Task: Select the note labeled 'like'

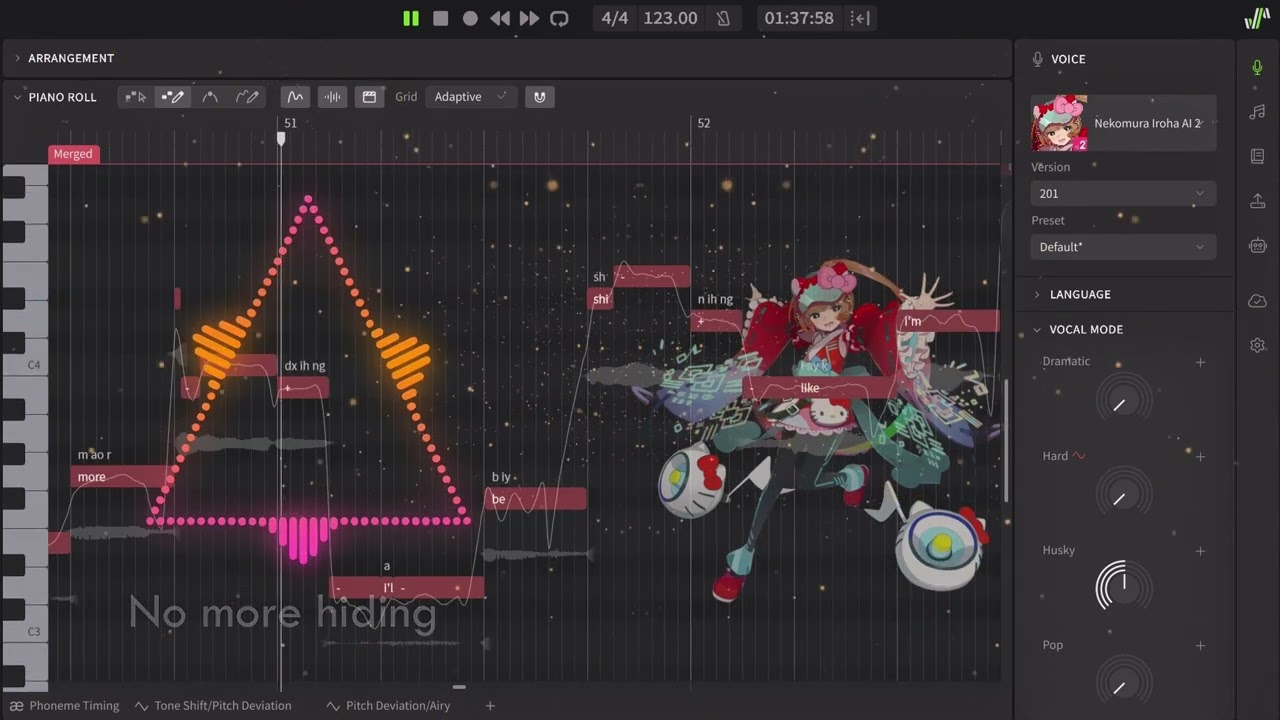Action: tap(818, 388)
